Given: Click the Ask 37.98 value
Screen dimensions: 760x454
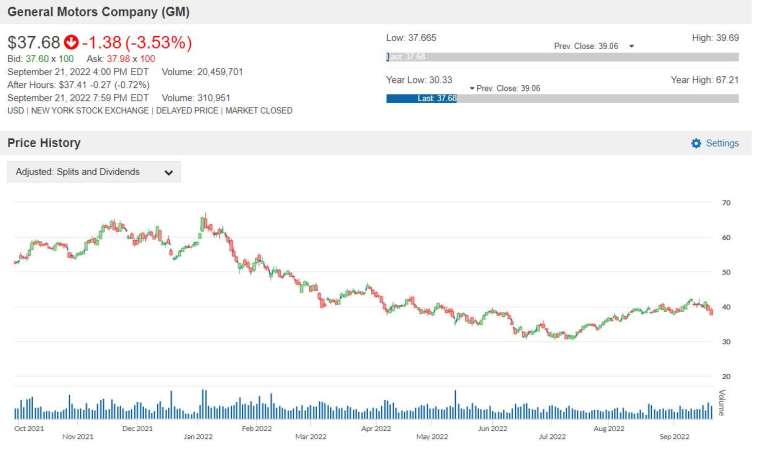Looking at the screenshot, I should point(119,60).
